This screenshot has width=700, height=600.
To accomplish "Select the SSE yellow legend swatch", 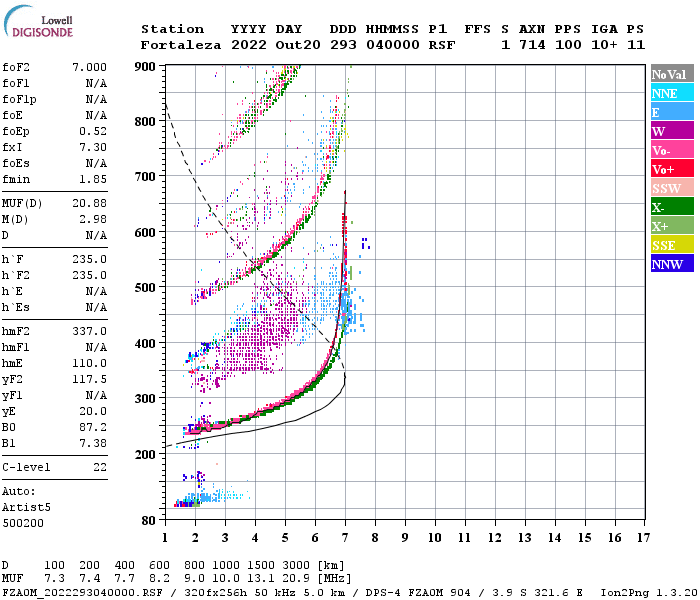I will point(672,245).
